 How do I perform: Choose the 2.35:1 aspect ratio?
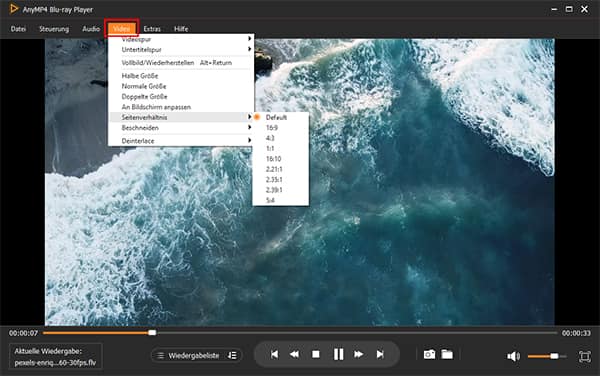coord(281,179)
